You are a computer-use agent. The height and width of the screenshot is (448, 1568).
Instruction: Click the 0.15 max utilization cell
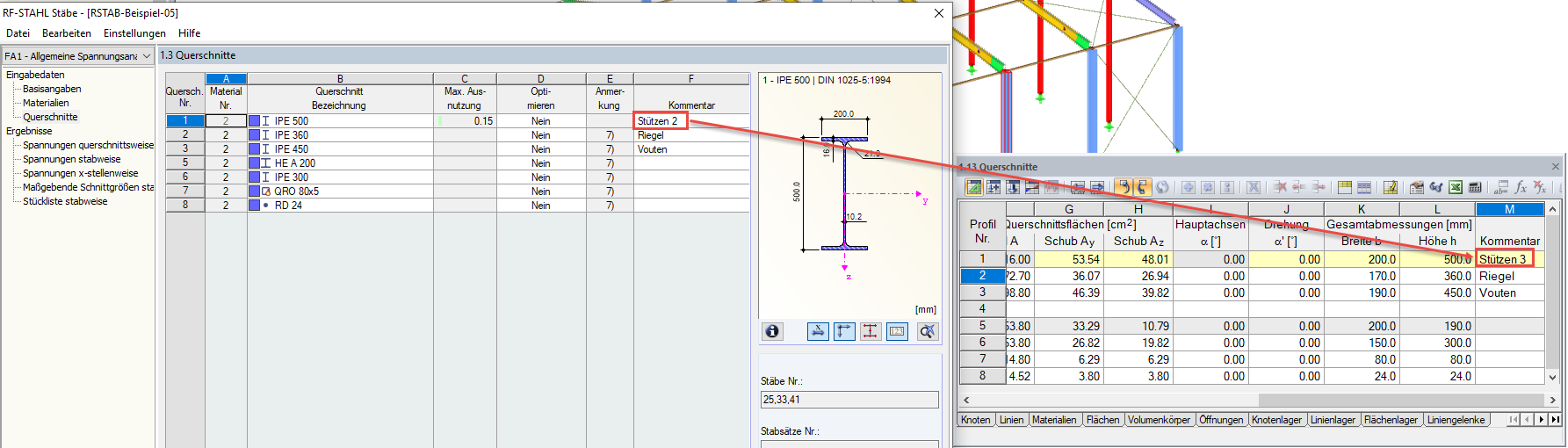pos(465,121)
